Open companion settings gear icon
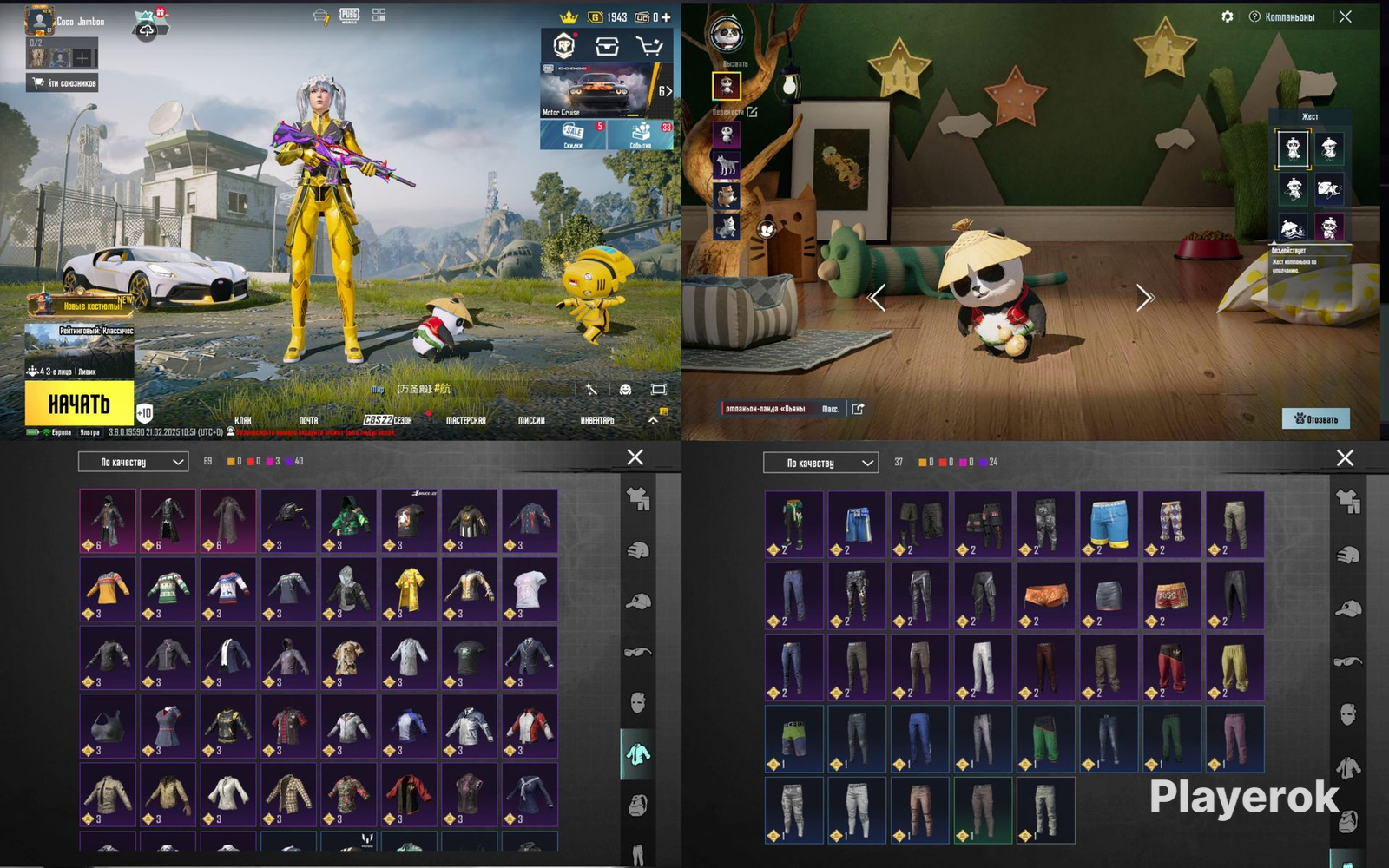The width and height of the screenshot is (1389, 868). click(x=1228, y=16)
